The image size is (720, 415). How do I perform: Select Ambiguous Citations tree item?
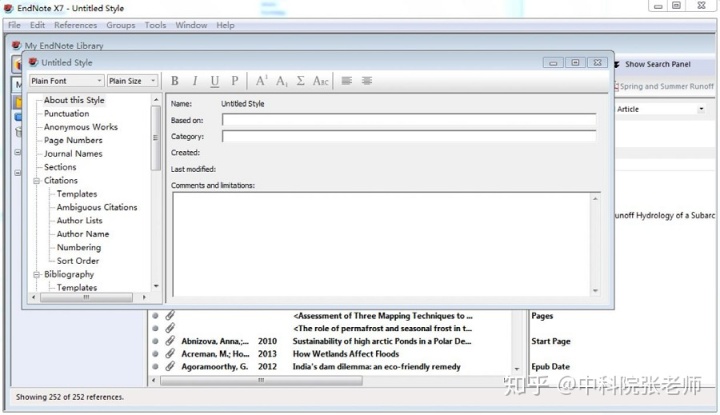[97, 208]
